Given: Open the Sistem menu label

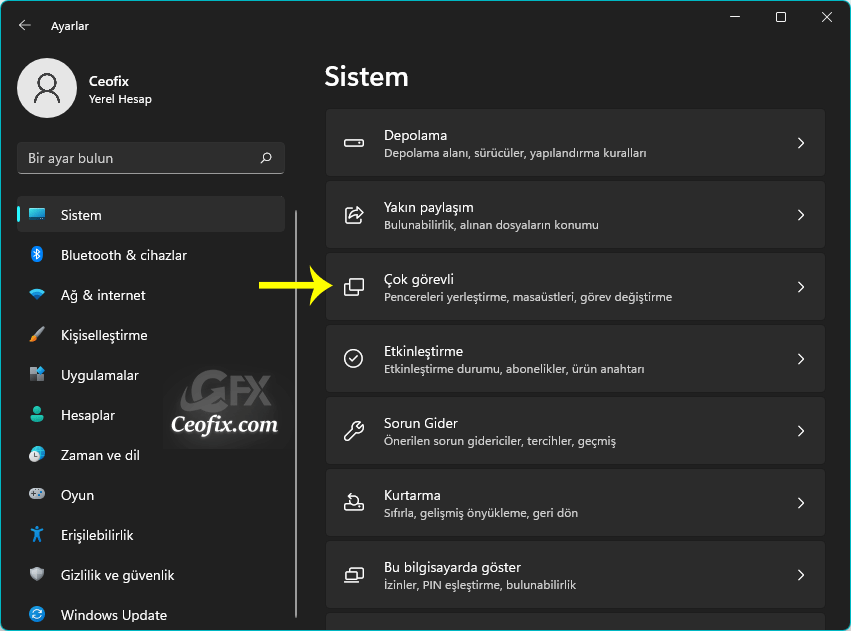Looking at the screenshot, I should point(81,215).
